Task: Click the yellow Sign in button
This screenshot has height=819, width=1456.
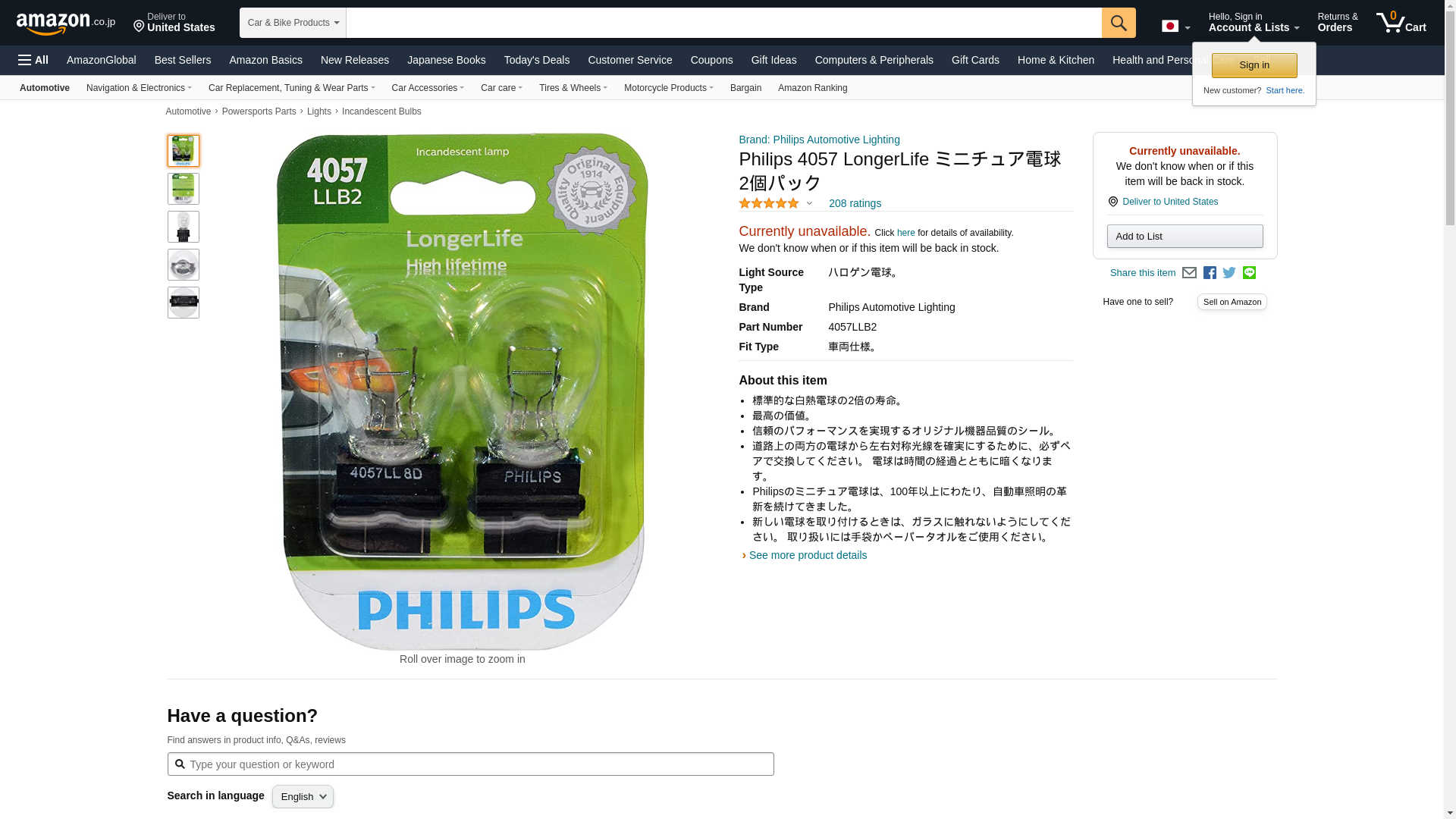Action: [x=1254, y=65]
